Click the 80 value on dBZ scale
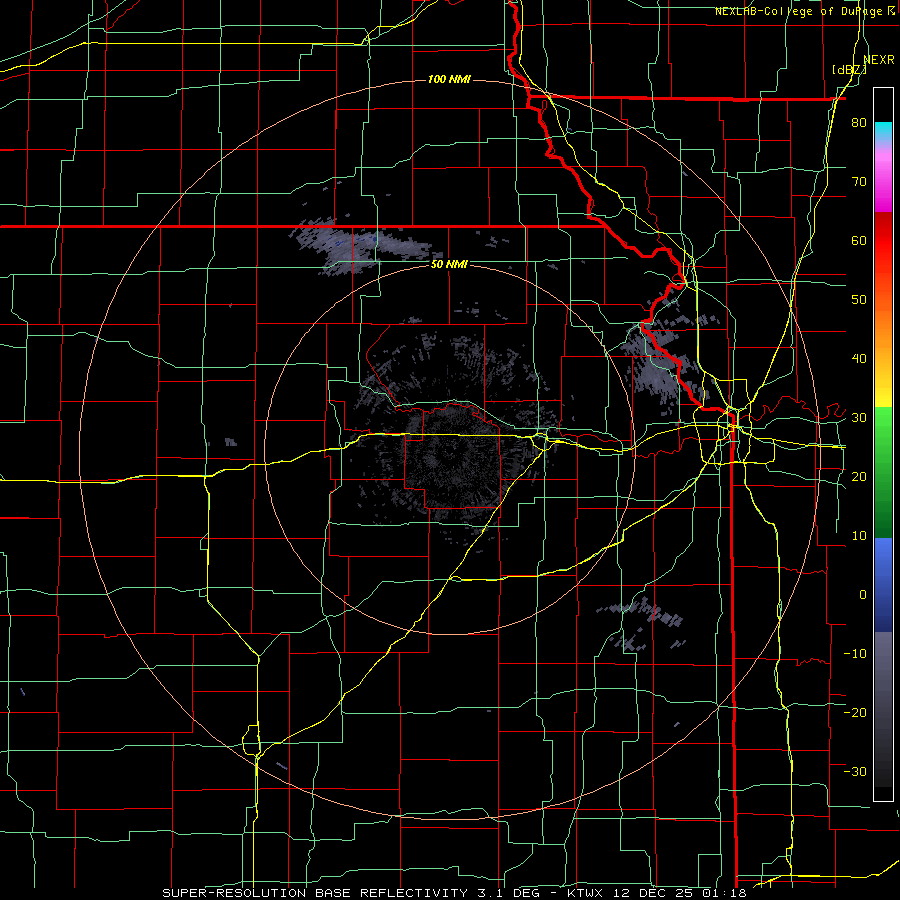The image size is (900, 900). [859, 123]
